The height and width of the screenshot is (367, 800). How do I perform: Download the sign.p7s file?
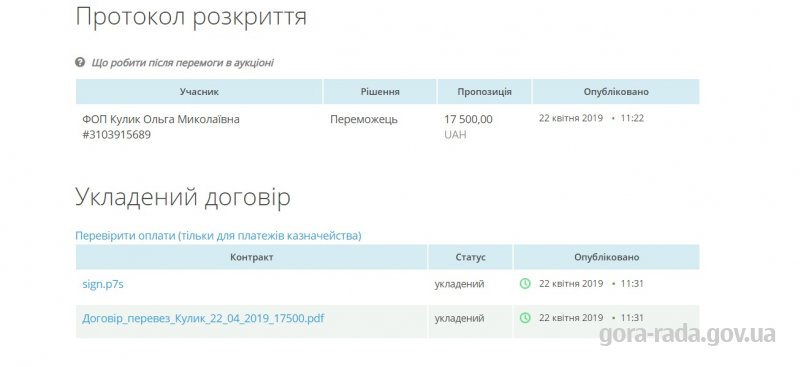point(103,284)
